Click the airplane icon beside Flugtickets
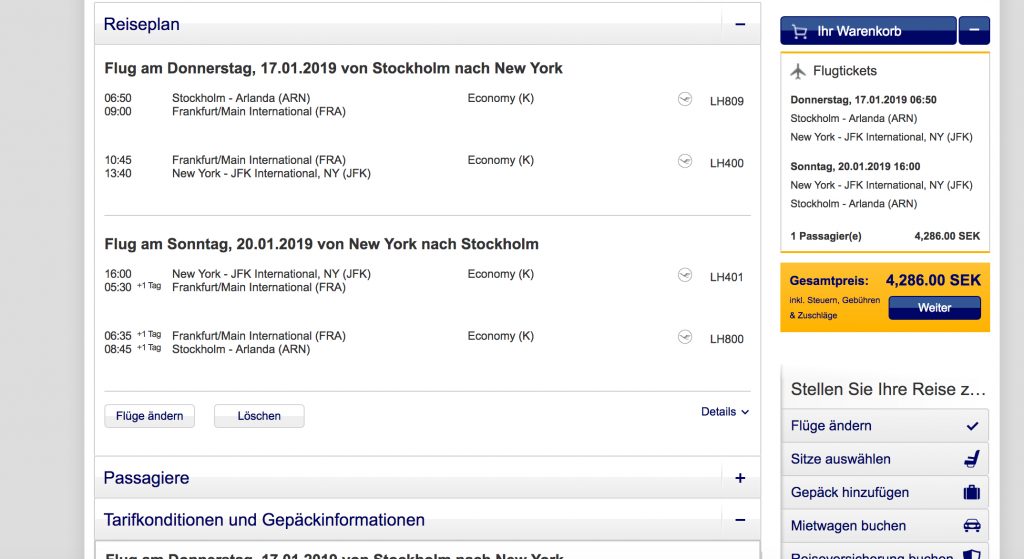1024x559 pixels. coord(798,71)
